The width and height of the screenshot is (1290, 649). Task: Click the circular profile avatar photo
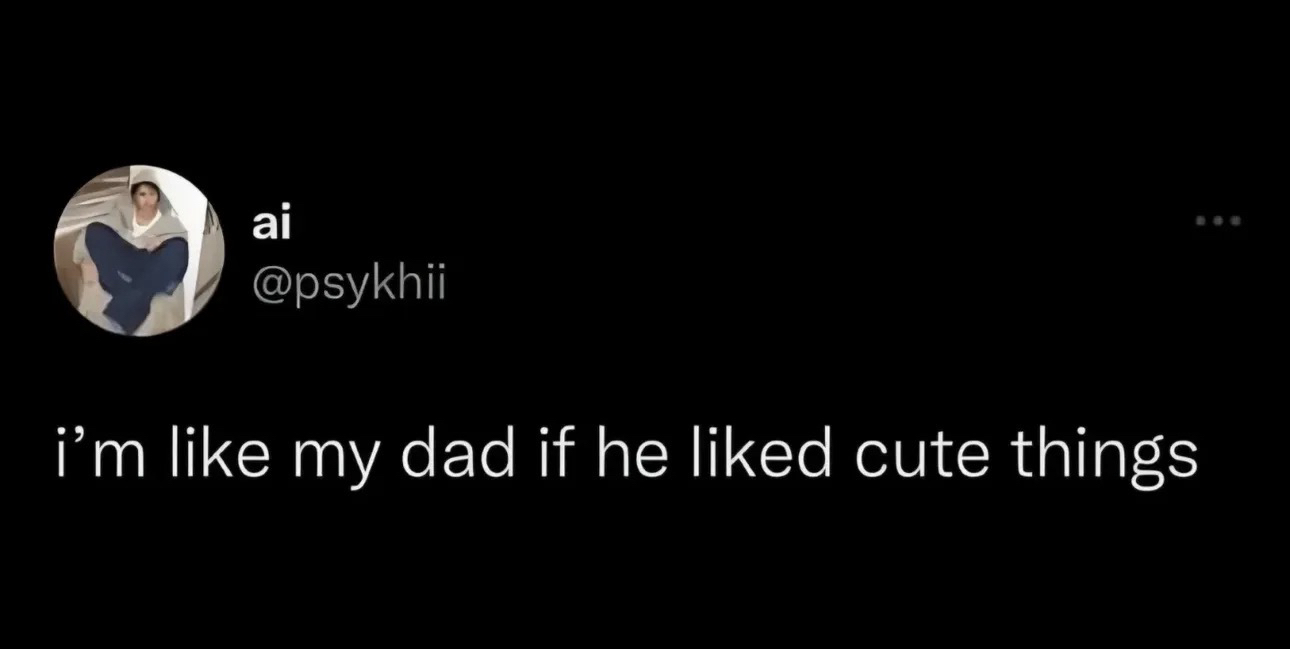pos(137,251)
